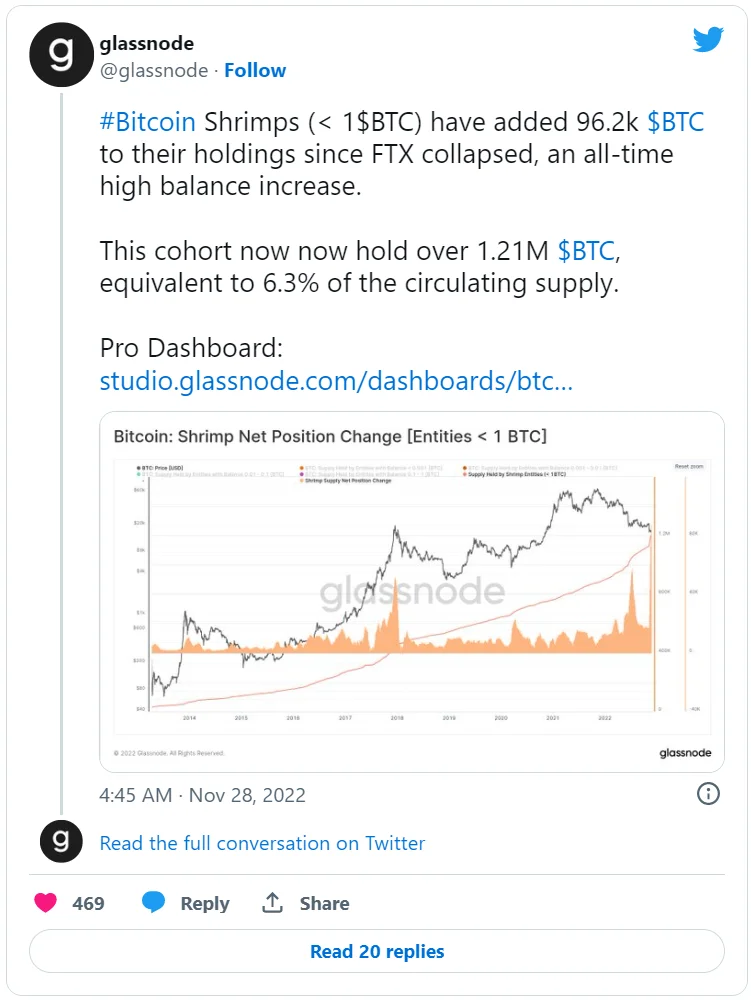Screen dimensions: 751x1000
Task: Toggle Supply Held by Shrimp Entities legend
Action: pyautogui.click(x=518, y=474)
